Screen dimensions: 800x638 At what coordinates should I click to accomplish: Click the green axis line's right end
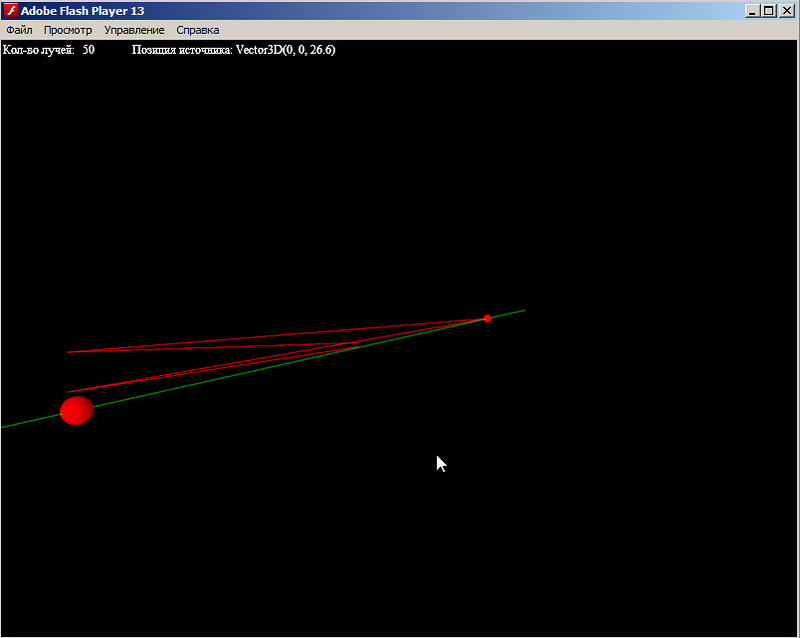click(523, 311)
